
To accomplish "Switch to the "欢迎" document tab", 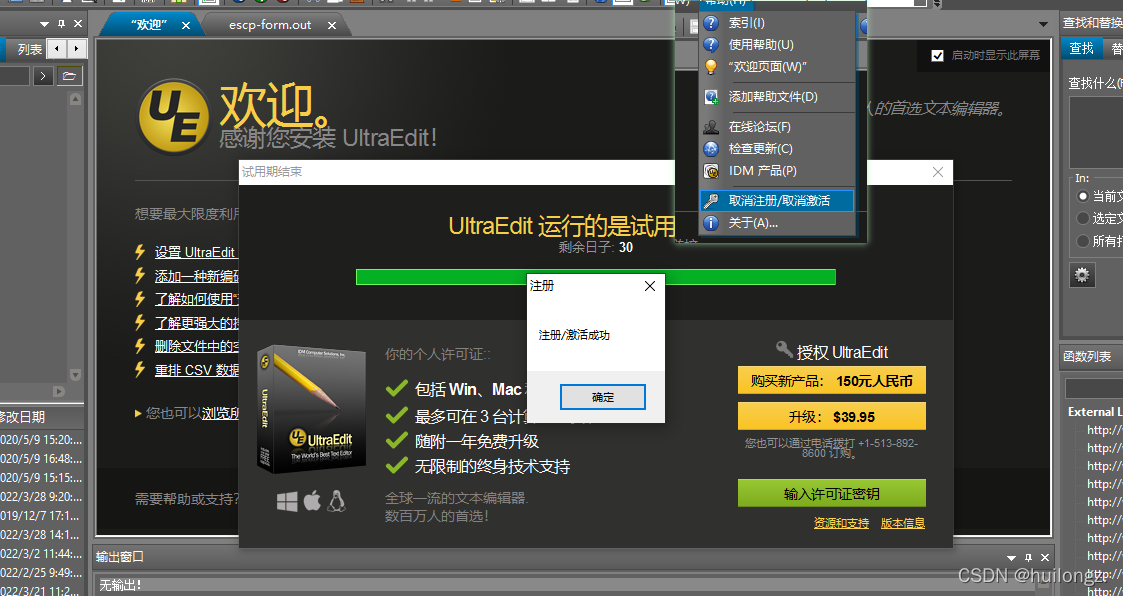I will (x=149, y=25).
